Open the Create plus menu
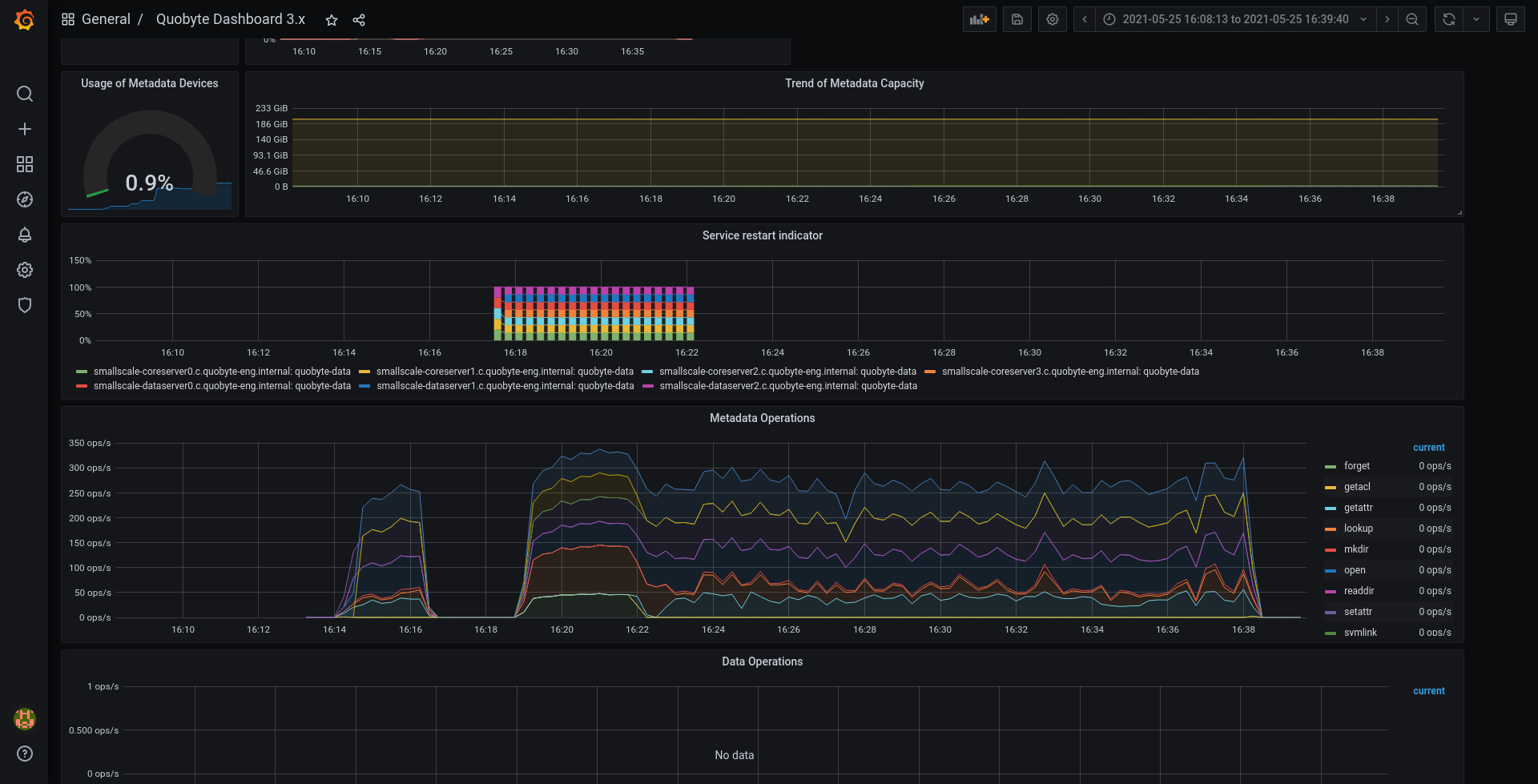 tap(25, 129)
